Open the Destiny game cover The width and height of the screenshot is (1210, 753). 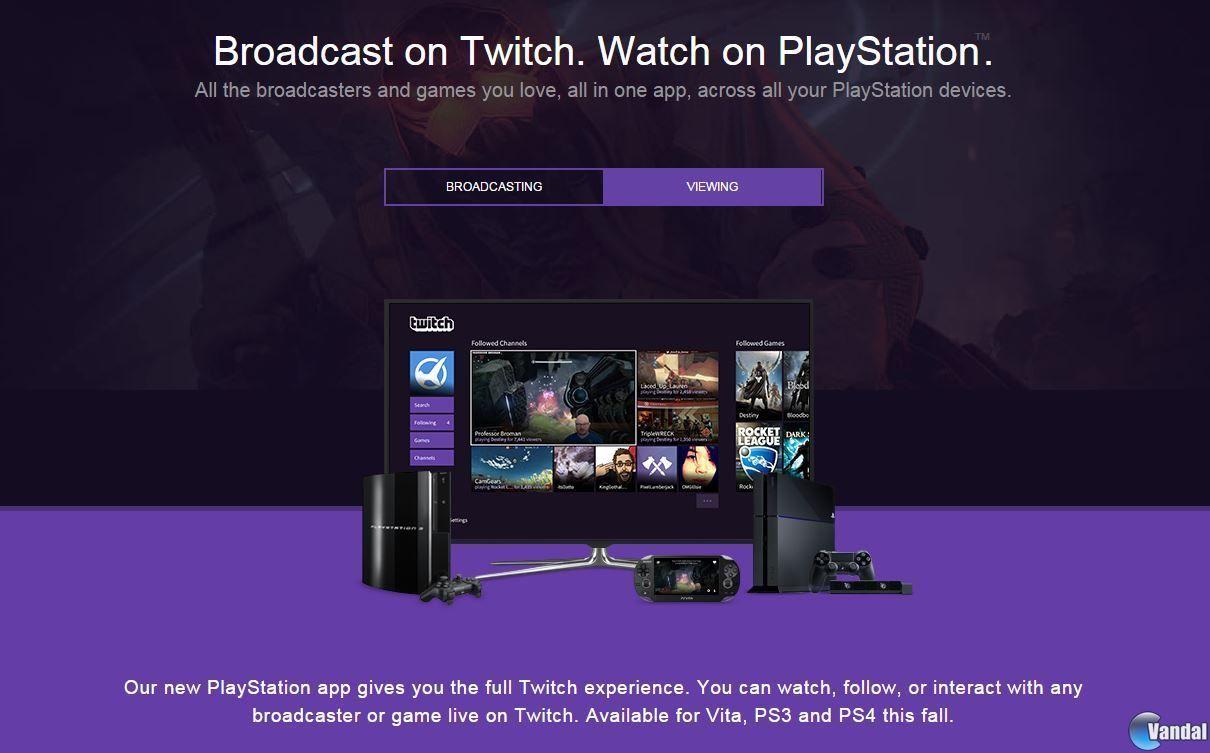758,385
